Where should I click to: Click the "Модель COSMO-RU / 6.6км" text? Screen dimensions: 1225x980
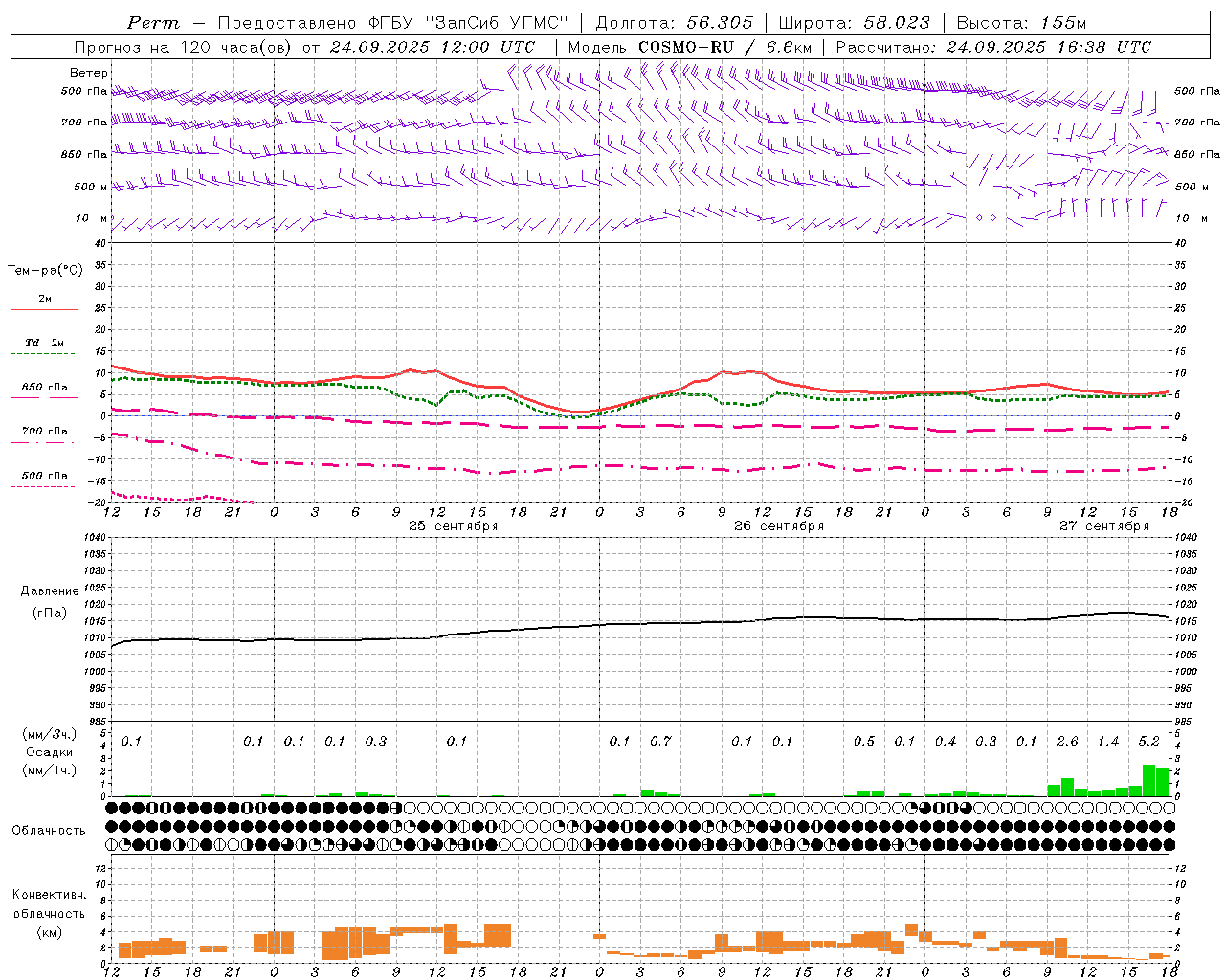(689, 47)
